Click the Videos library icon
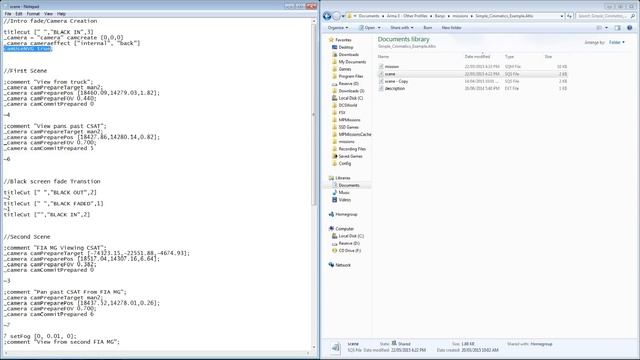Viewport: 640px width, 360px height. tap(335, 200)
